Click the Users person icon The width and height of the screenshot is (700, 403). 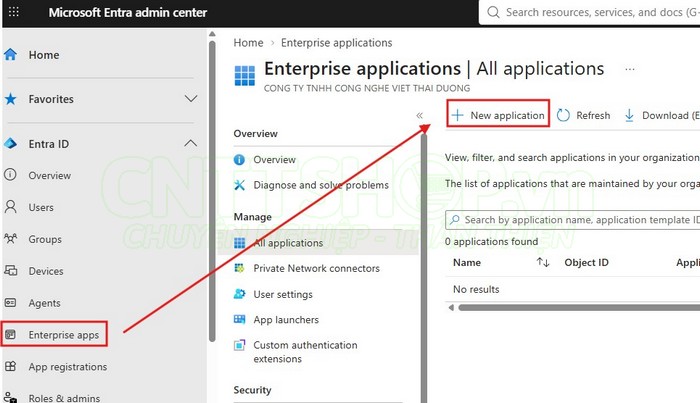click(10, 207)
